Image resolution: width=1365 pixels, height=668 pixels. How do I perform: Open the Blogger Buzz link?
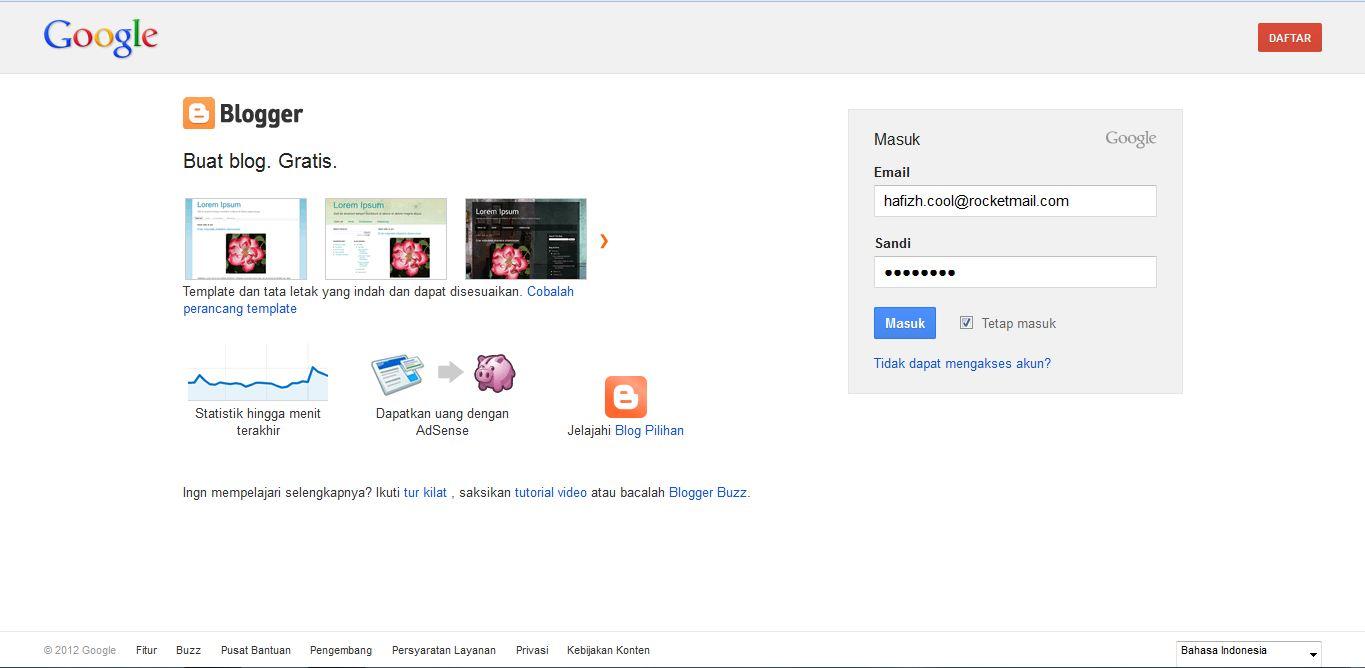coord(708,492)
